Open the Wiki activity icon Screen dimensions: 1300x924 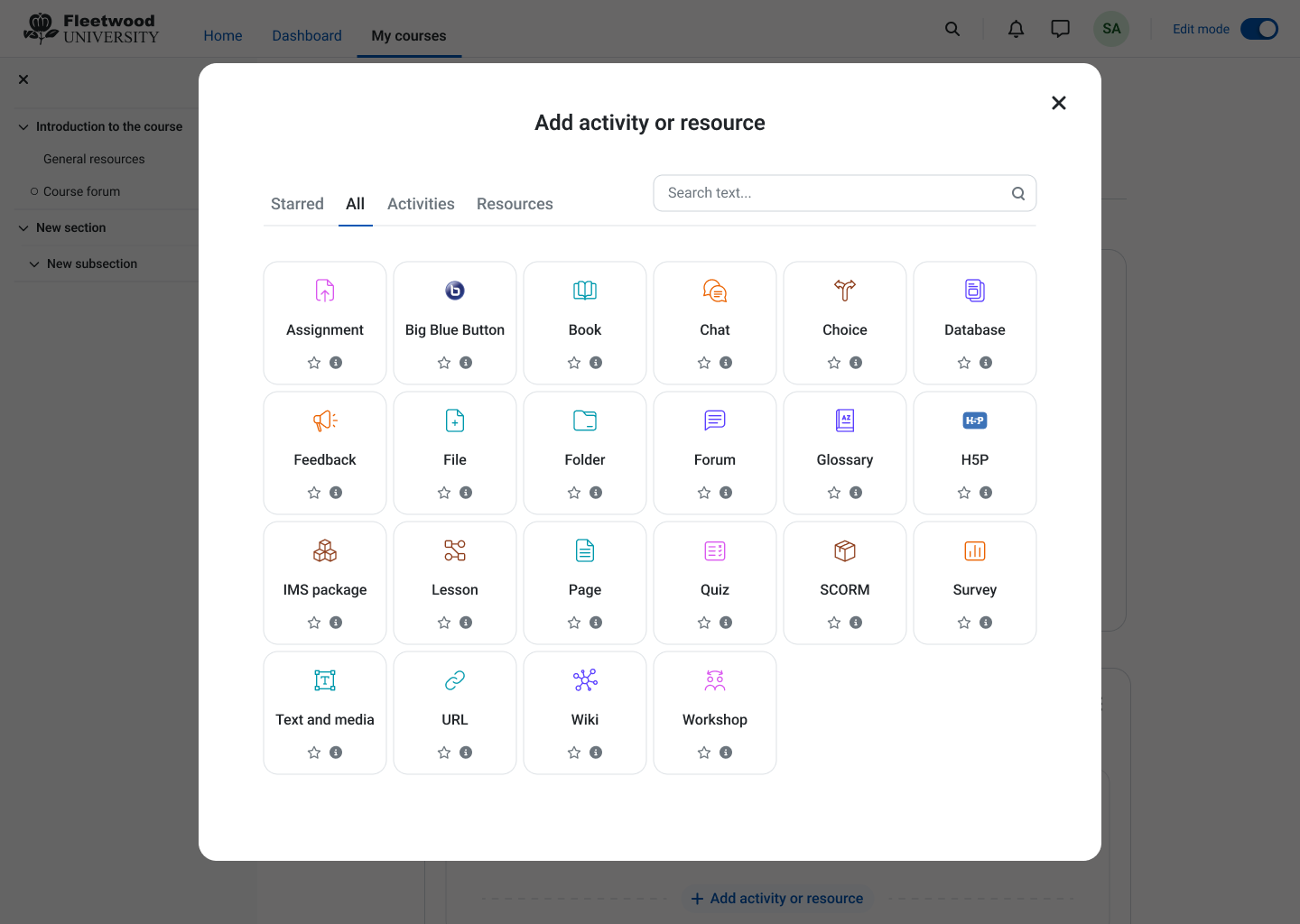pos(584,680)
